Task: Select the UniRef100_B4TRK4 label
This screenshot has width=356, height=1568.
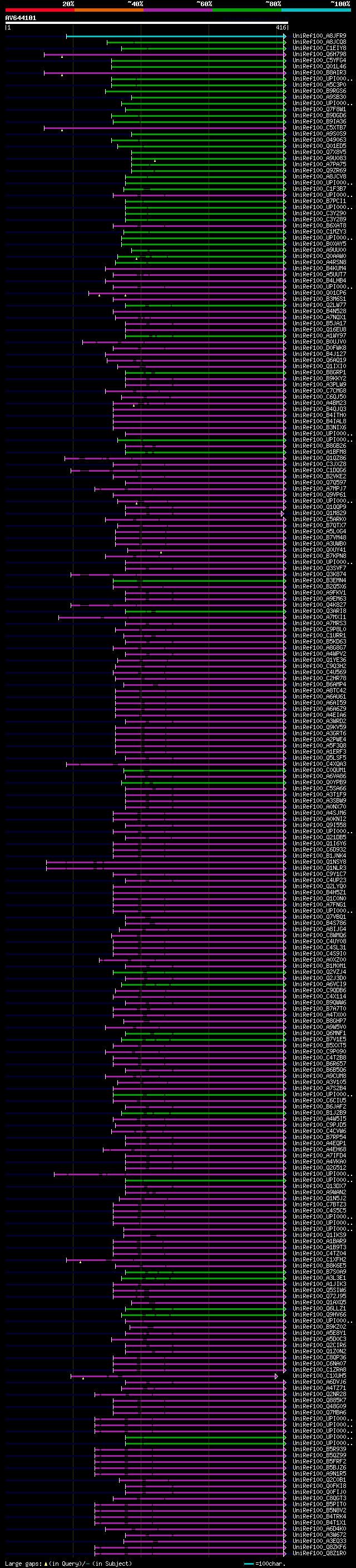Action: 319,1516
